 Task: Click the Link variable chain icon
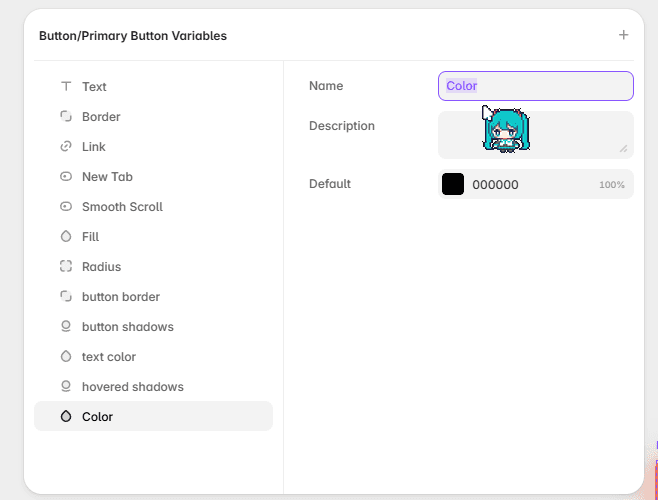66,147
